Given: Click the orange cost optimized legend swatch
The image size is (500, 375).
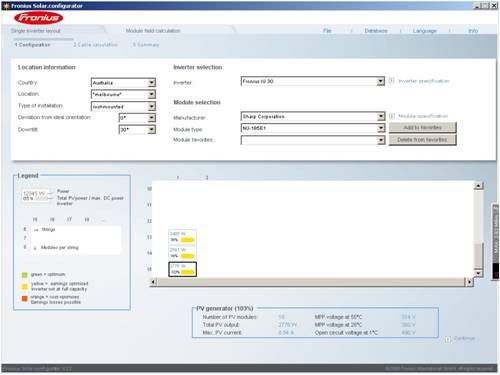Looking at the screenshot, I should pyautogui.click(x=25, y=299).
